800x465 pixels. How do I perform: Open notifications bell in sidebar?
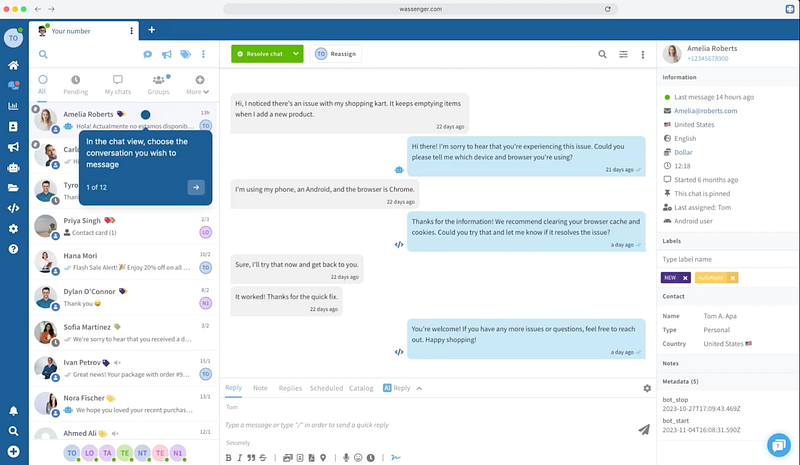coord(13,411)
